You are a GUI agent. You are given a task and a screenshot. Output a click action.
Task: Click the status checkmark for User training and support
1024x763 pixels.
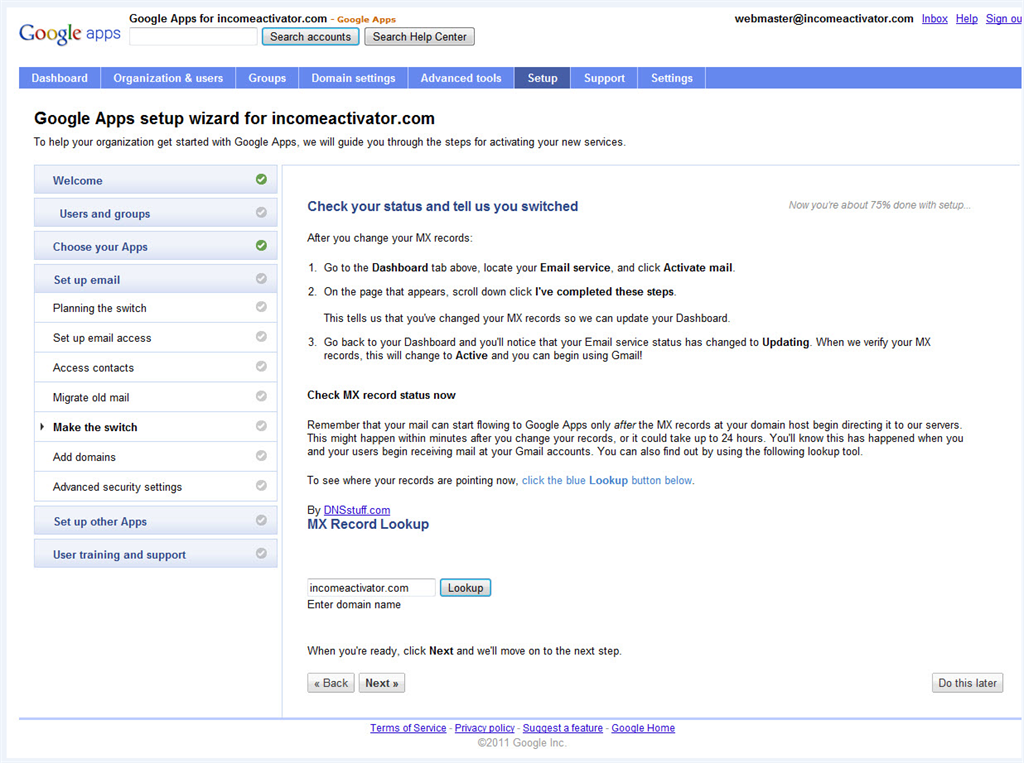click(x=261, y=553)
